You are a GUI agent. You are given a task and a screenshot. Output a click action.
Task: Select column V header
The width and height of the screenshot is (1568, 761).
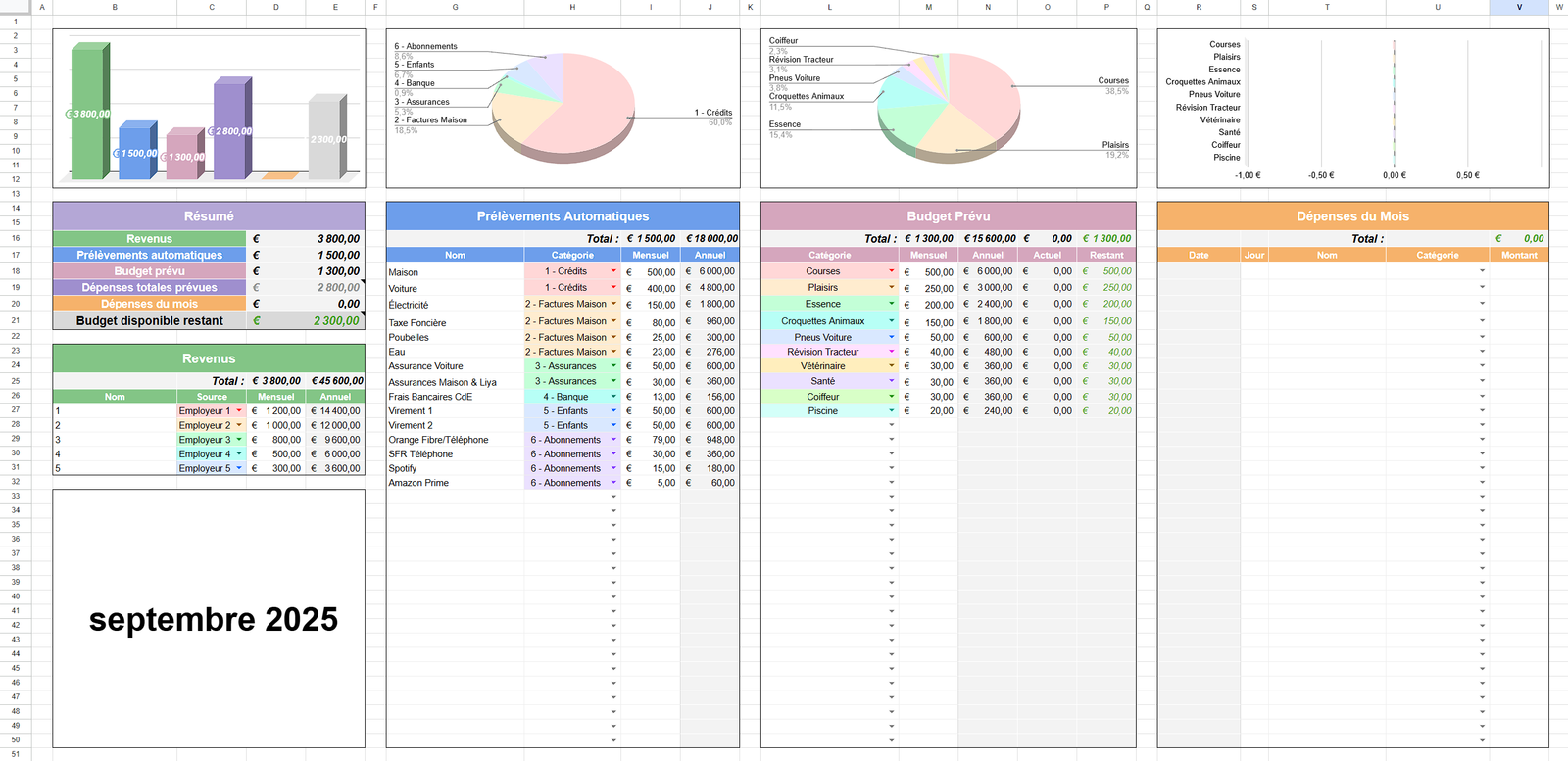[1519, 7]
